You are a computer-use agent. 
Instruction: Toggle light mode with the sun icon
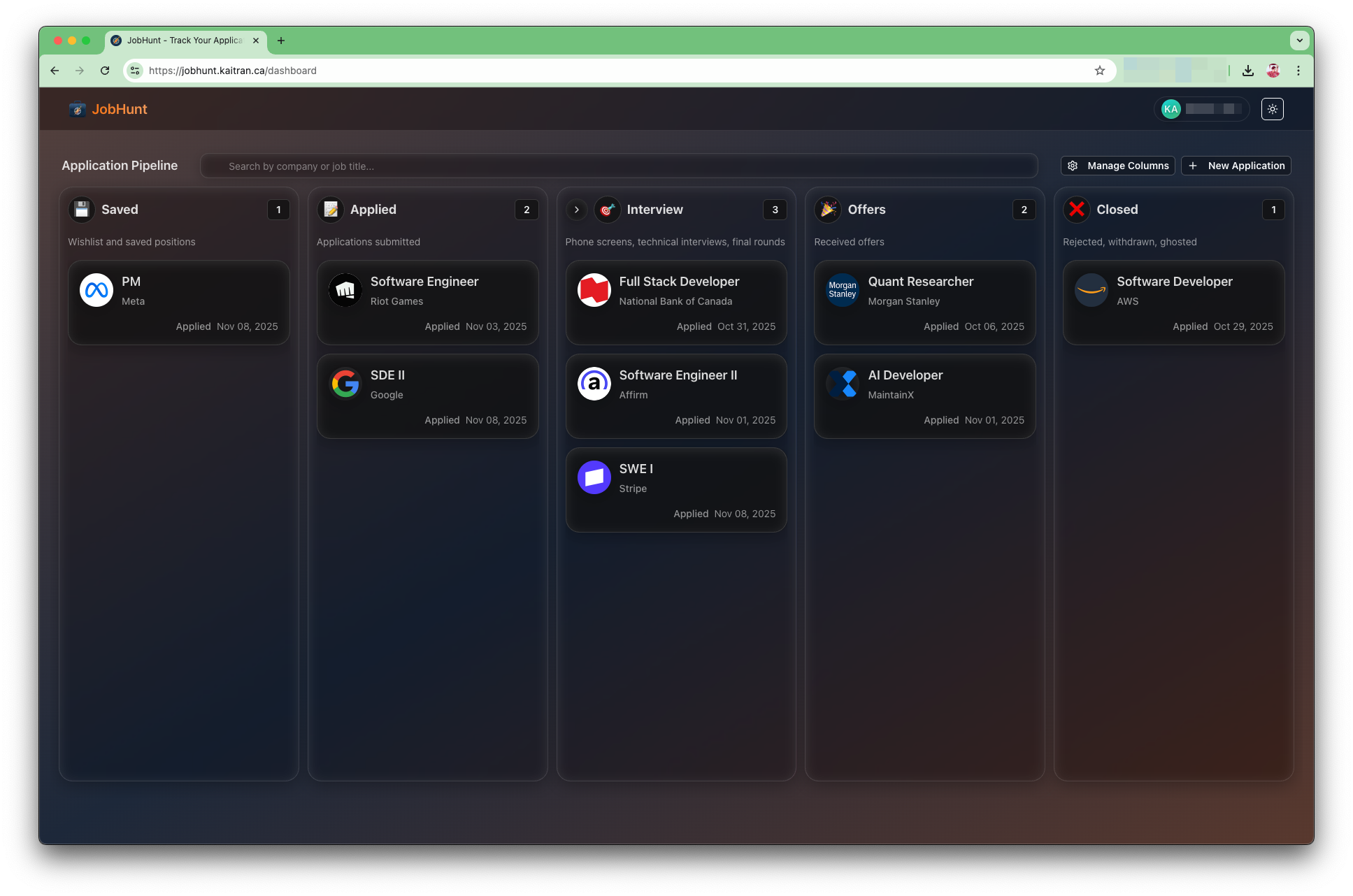tap(1273, 109)
